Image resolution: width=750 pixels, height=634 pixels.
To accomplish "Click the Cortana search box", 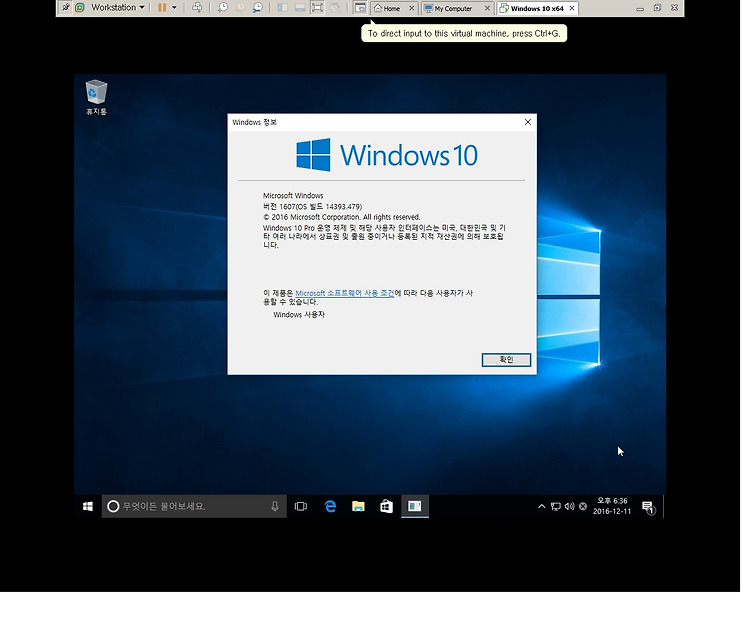I will click(194, 506).
